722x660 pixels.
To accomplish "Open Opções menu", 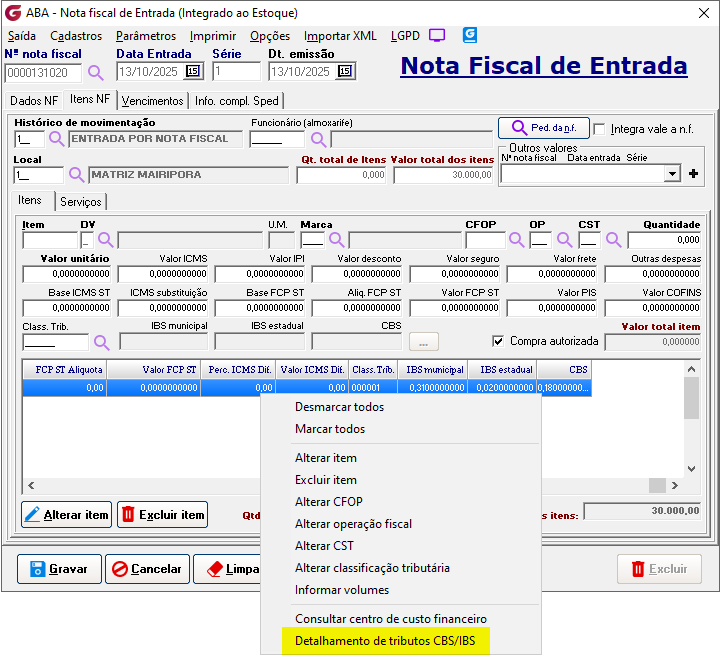I will (x=270, y=36).
